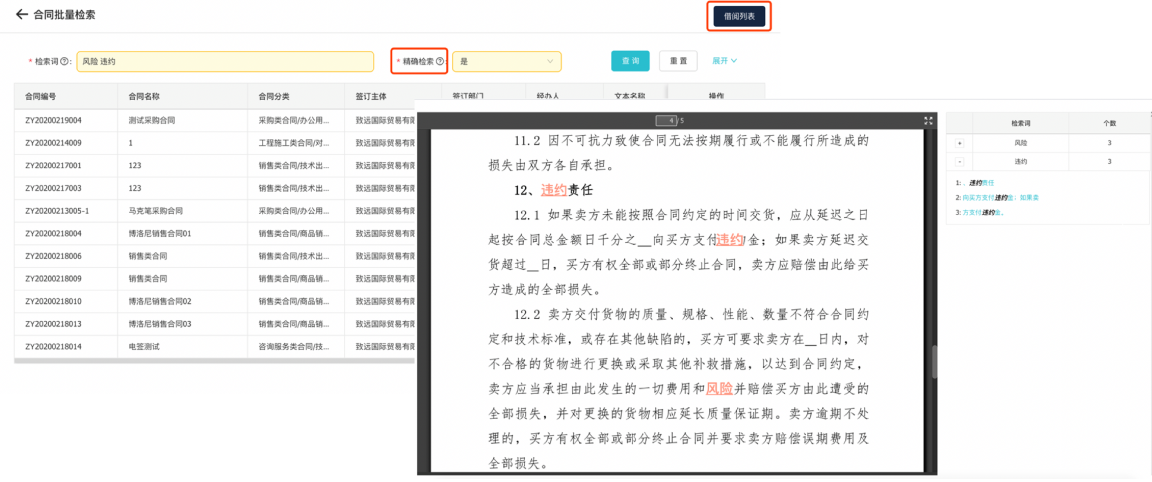The height and width of the screenshot is (482, 1152).
Task: Click the page number box in viewer
Action: [666, 121]
